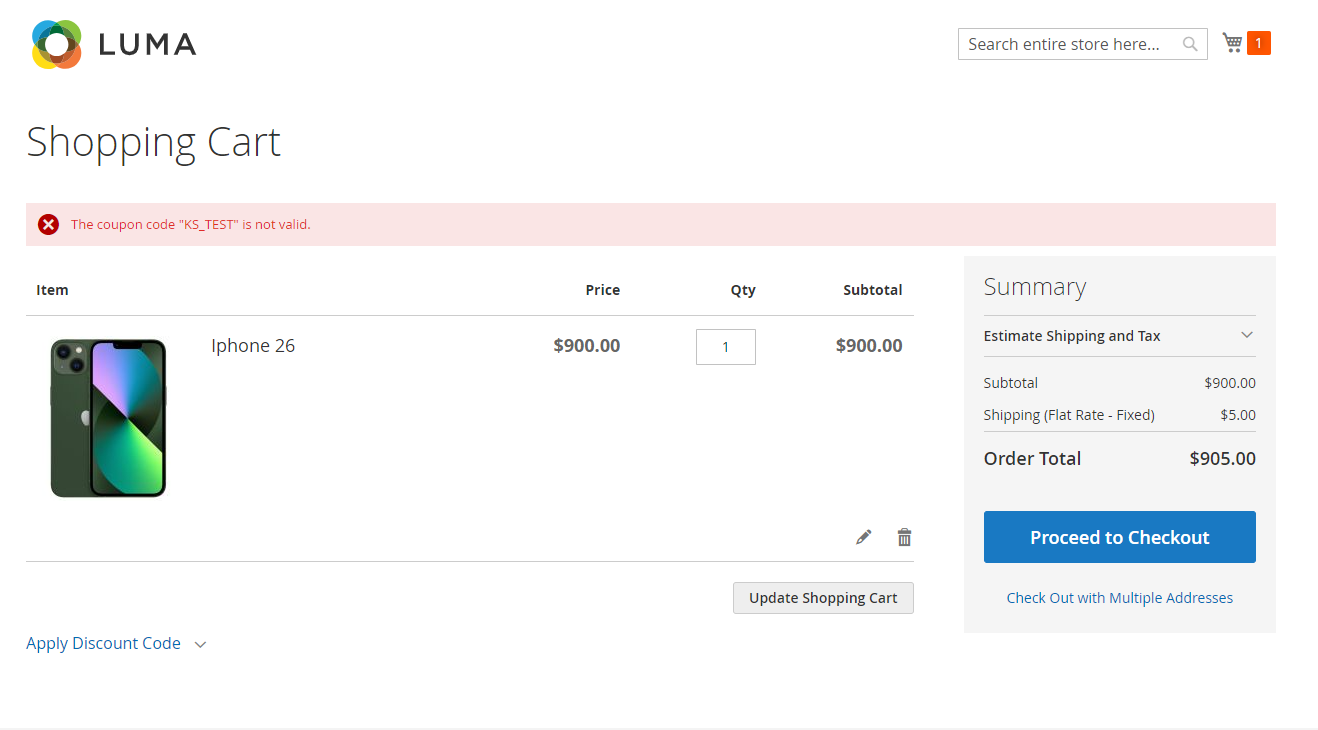
Task: Open the Iphone 26 product image
Action: 108,417
